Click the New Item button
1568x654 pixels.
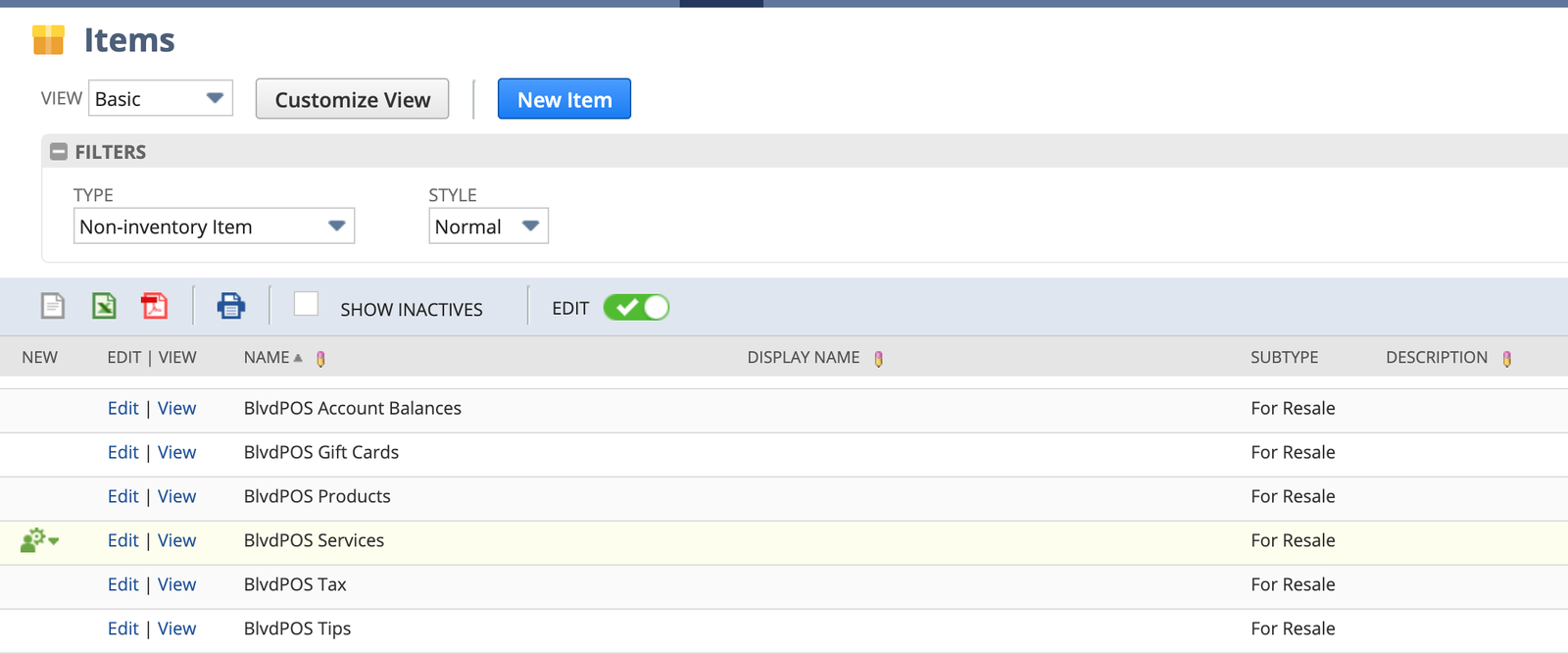(564, 99)
